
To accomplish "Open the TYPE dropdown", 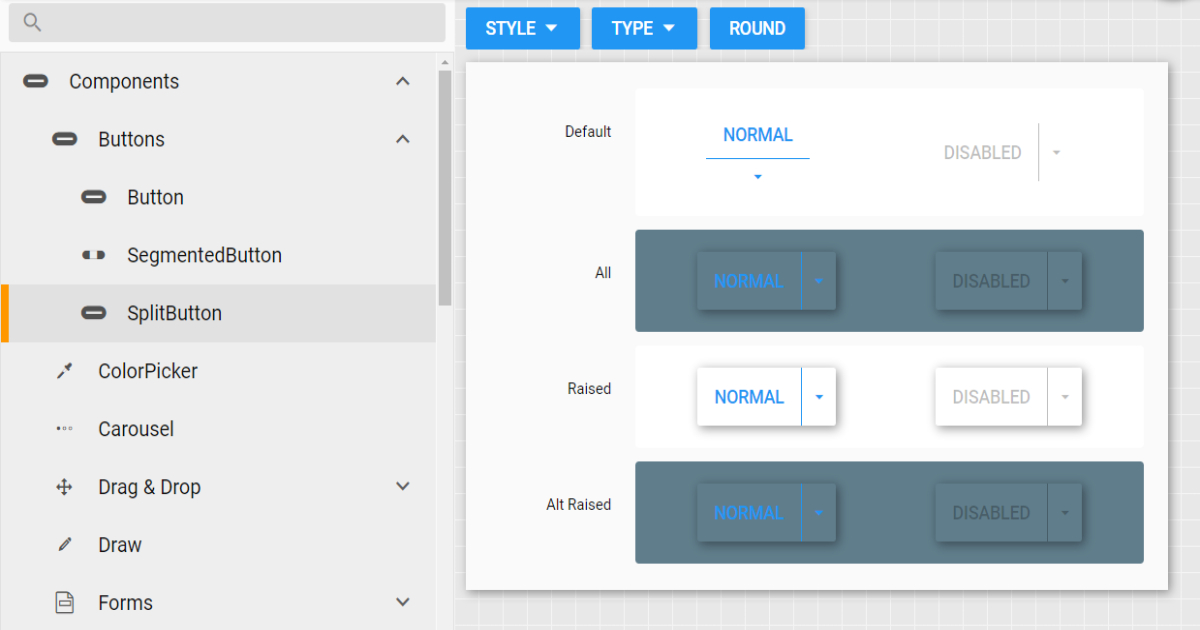I will pyautogui.click(x=644, y=28).
